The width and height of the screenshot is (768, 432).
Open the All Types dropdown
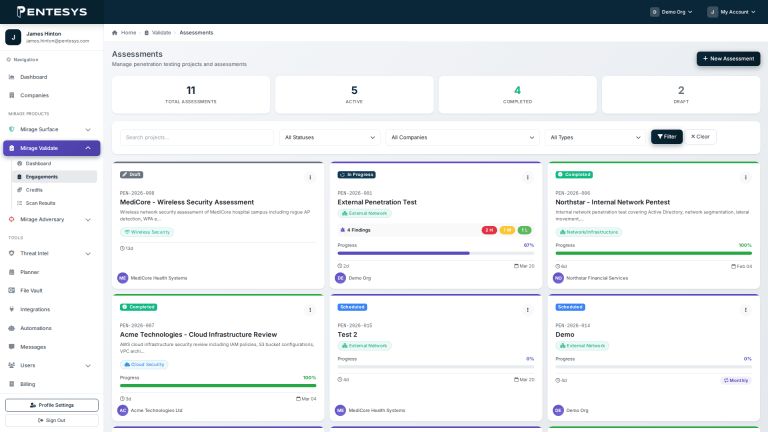(595, 137)
